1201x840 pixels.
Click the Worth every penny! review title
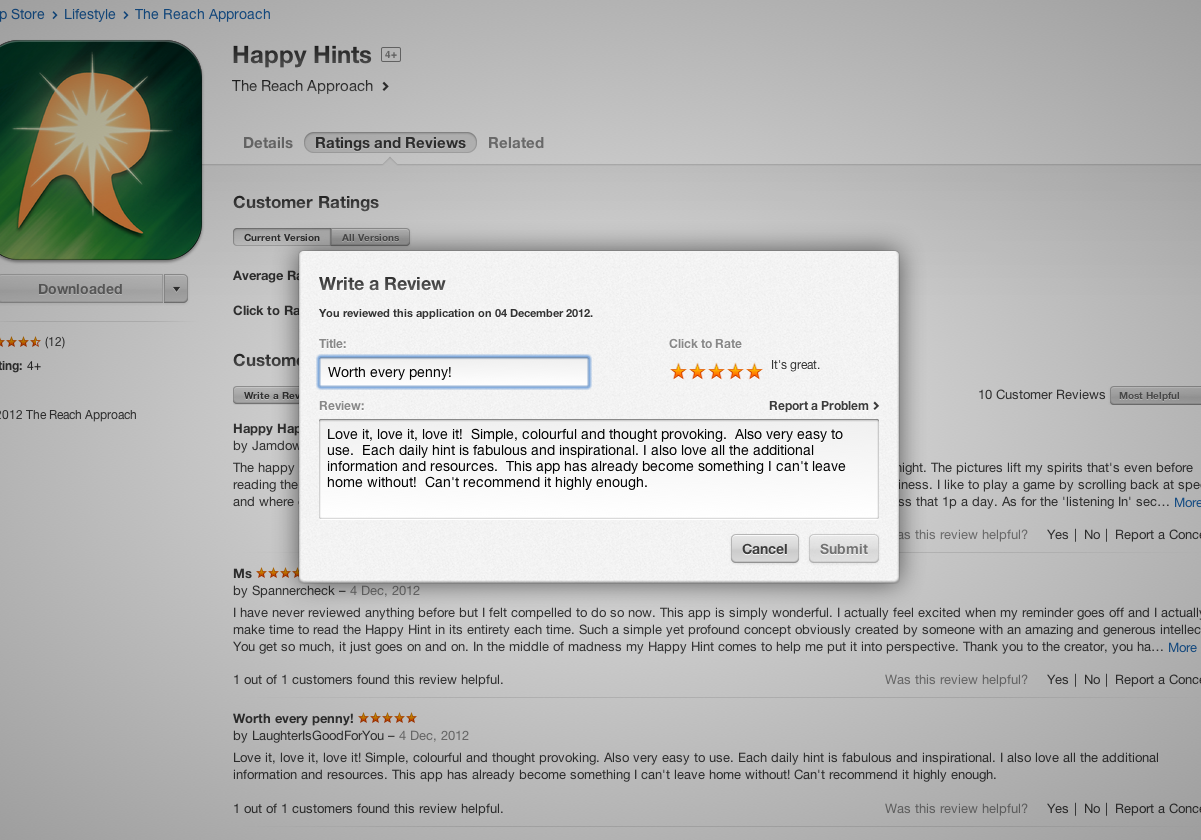coord(293,718)
